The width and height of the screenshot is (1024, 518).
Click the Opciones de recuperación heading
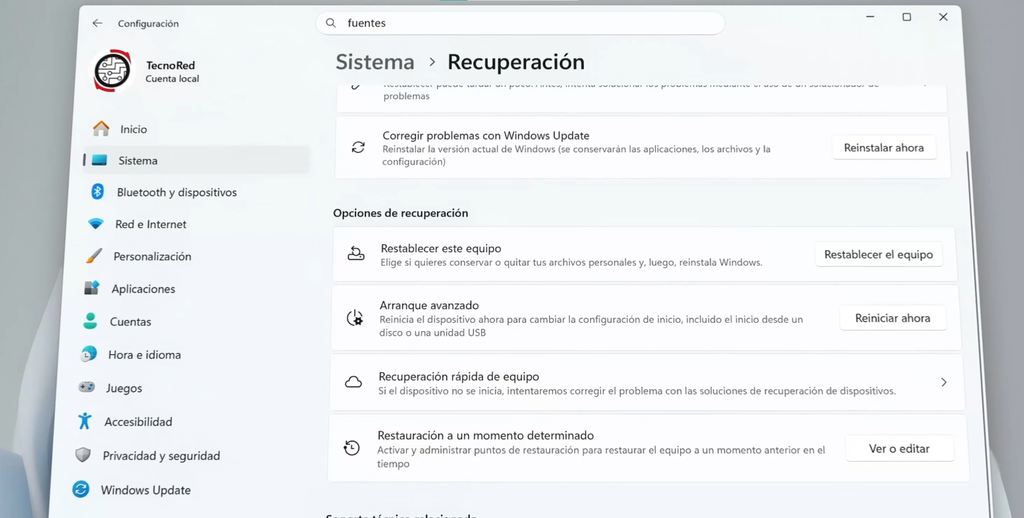(400, 213)
